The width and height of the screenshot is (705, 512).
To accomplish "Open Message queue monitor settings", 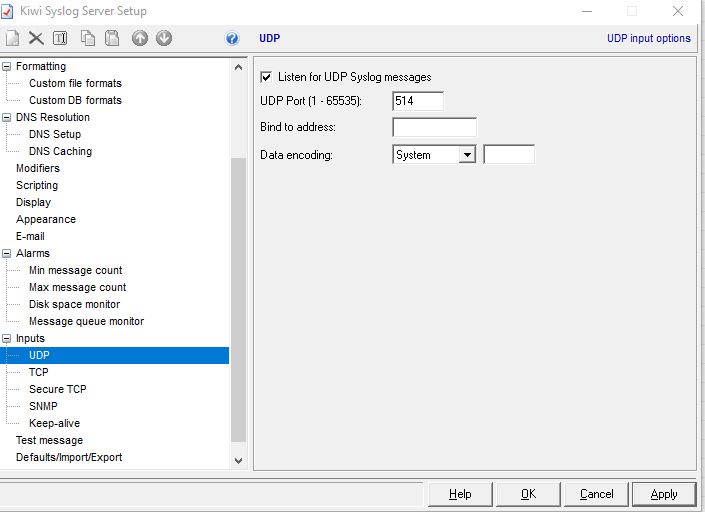I will coord(86,321).
